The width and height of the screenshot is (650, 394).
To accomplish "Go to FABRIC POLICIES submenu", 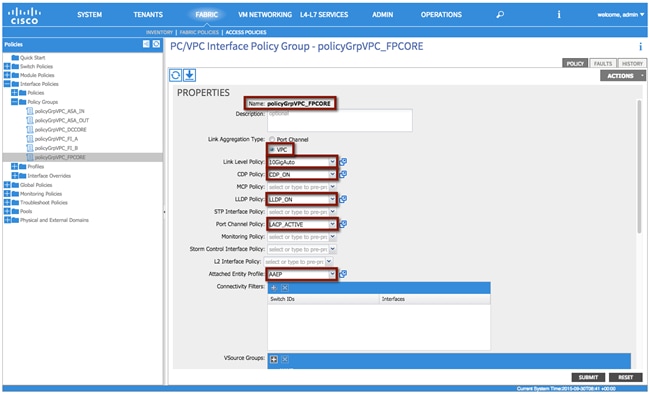I will pyautogui.click(x=199, y=32).
